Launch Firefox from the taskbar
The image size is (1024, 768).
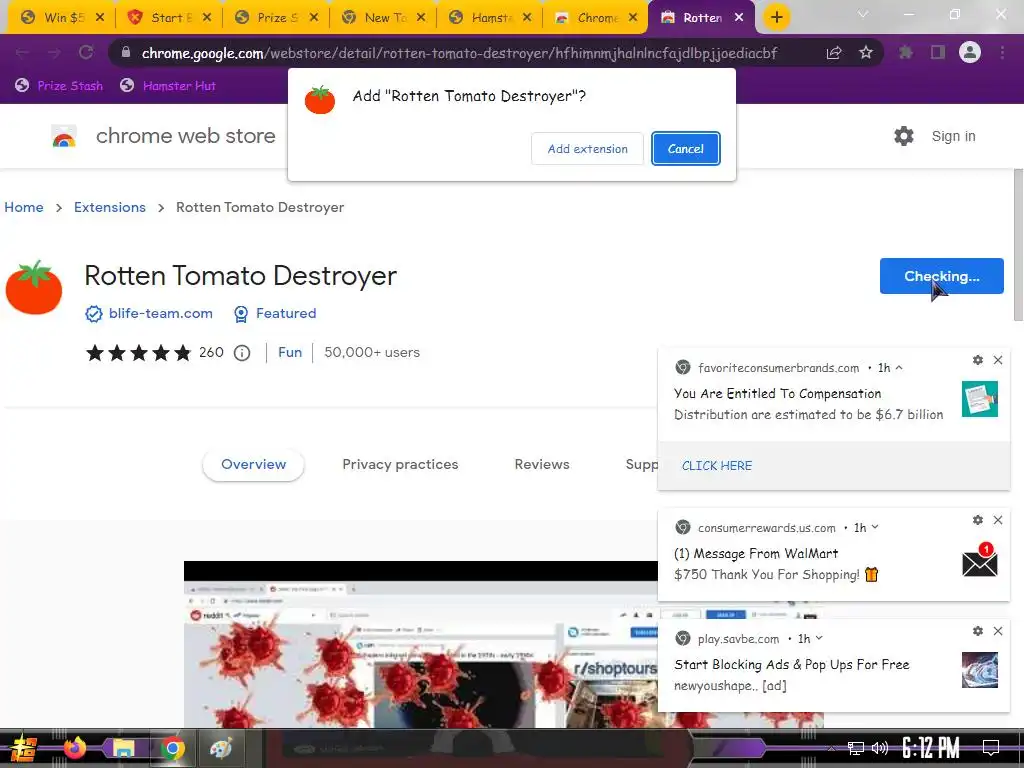74,748
